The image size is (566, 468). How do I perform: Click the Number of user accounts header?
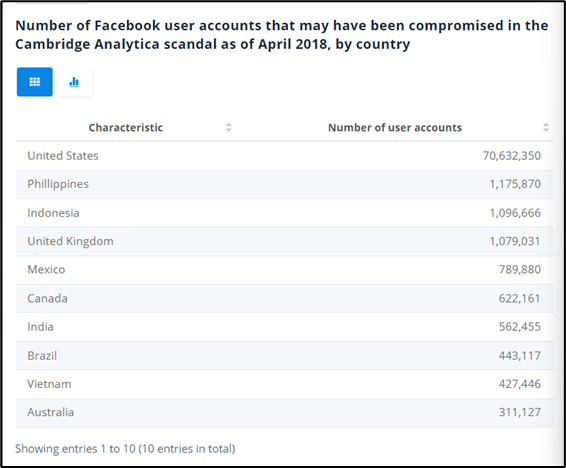(395, 127)
